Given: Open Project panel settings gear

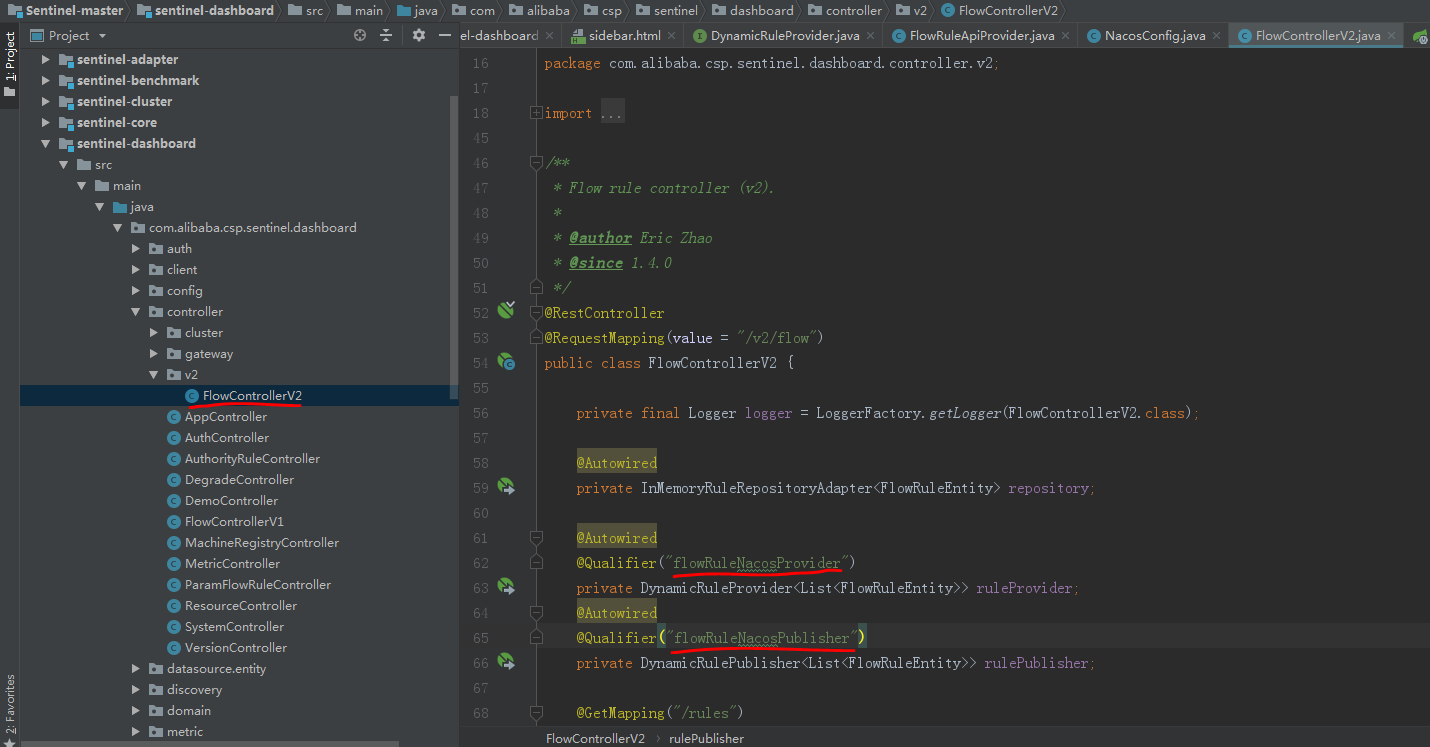Looking at the screenshot, I should pyautogui.click(x=419, y=35).
